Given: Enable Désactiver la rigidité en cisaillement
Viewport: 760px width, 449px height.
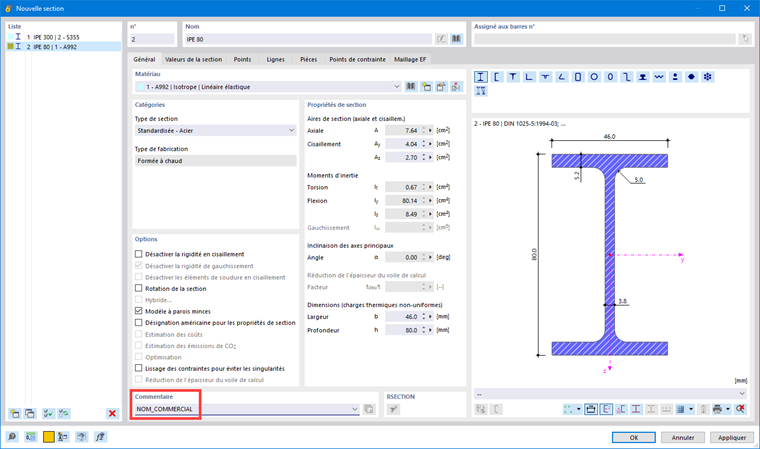Looking at the screenshot, I should 139,254.
